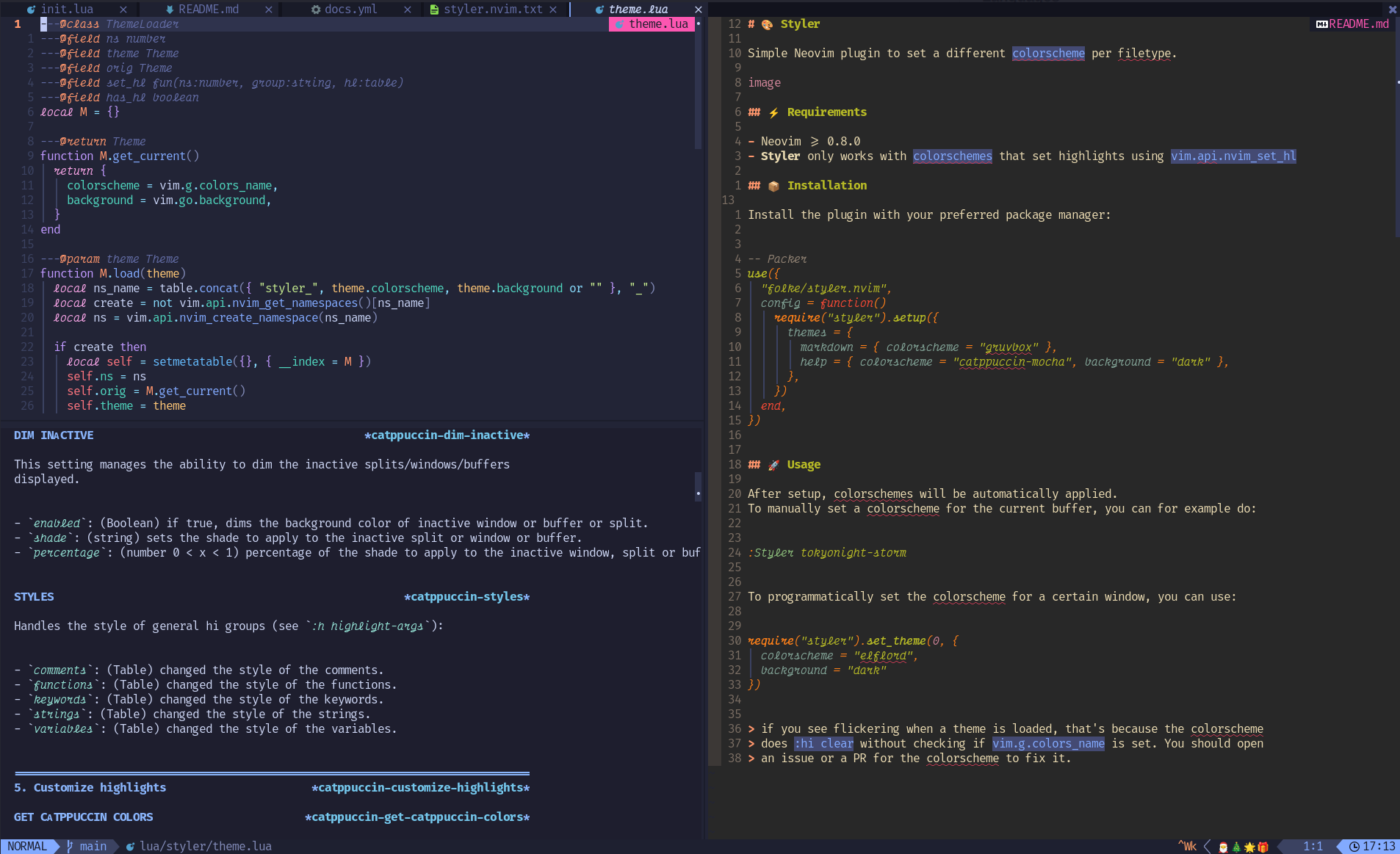This screenshot has height=854, width=1400.
Task: Close the docs.yml tab
Action: click(408, 10)
